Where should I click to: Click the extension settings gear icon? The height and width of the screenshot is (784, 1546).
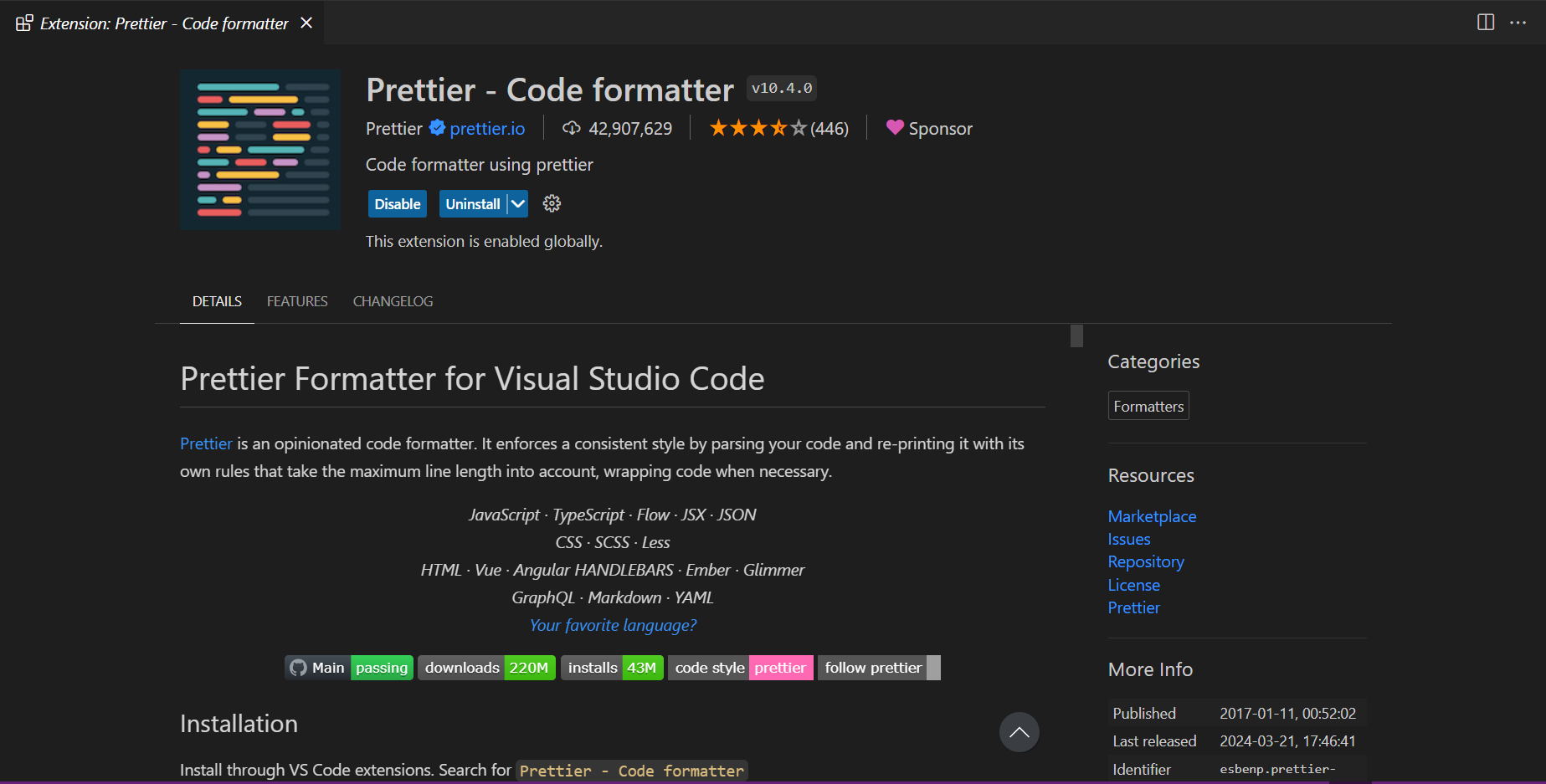(552, 203)
